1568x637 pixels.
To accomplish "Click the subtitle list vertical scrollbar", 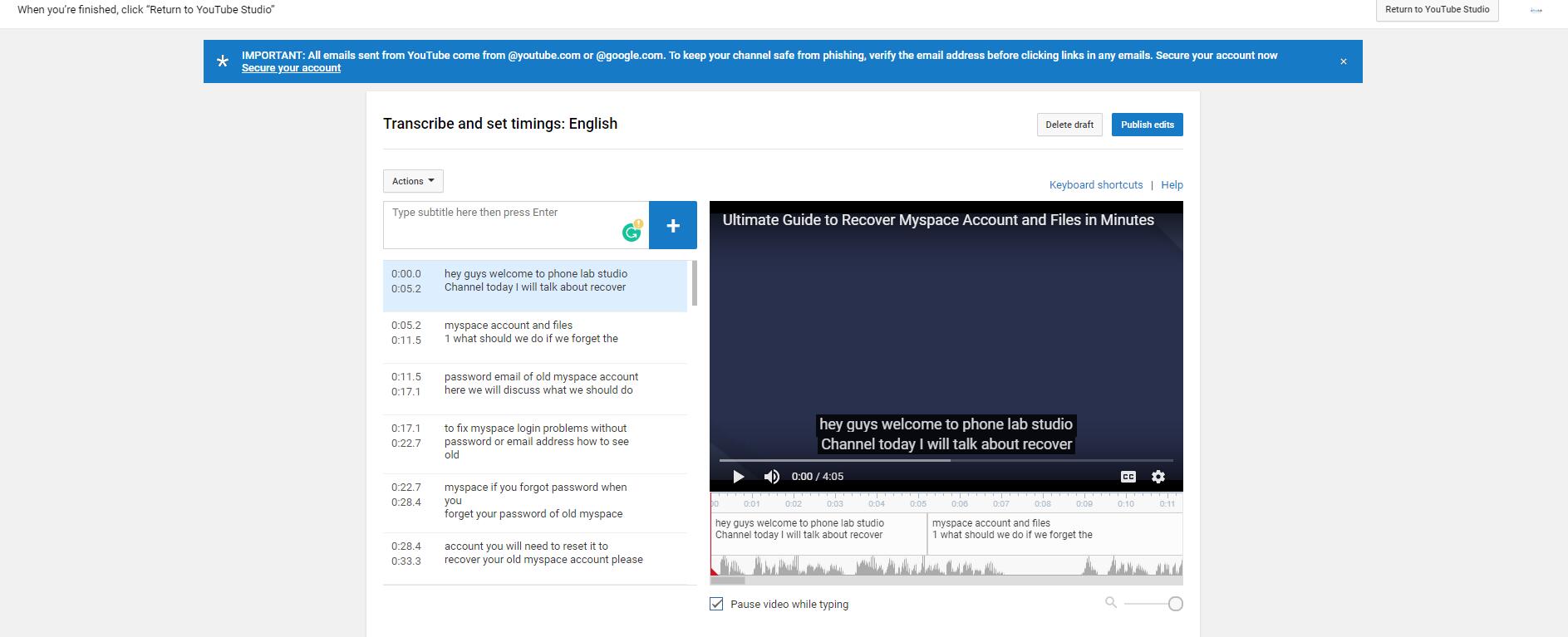I will coord(694,283).
